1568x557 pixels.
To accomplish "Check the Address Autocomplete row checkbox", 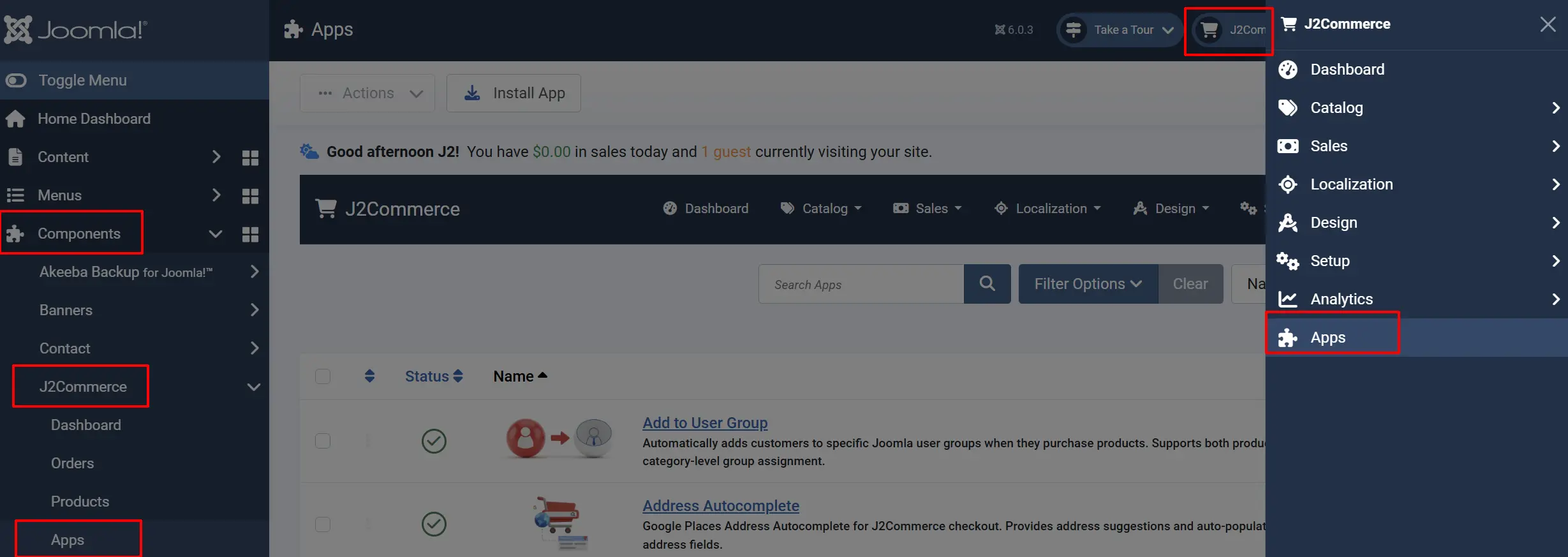I will point(323,524).
